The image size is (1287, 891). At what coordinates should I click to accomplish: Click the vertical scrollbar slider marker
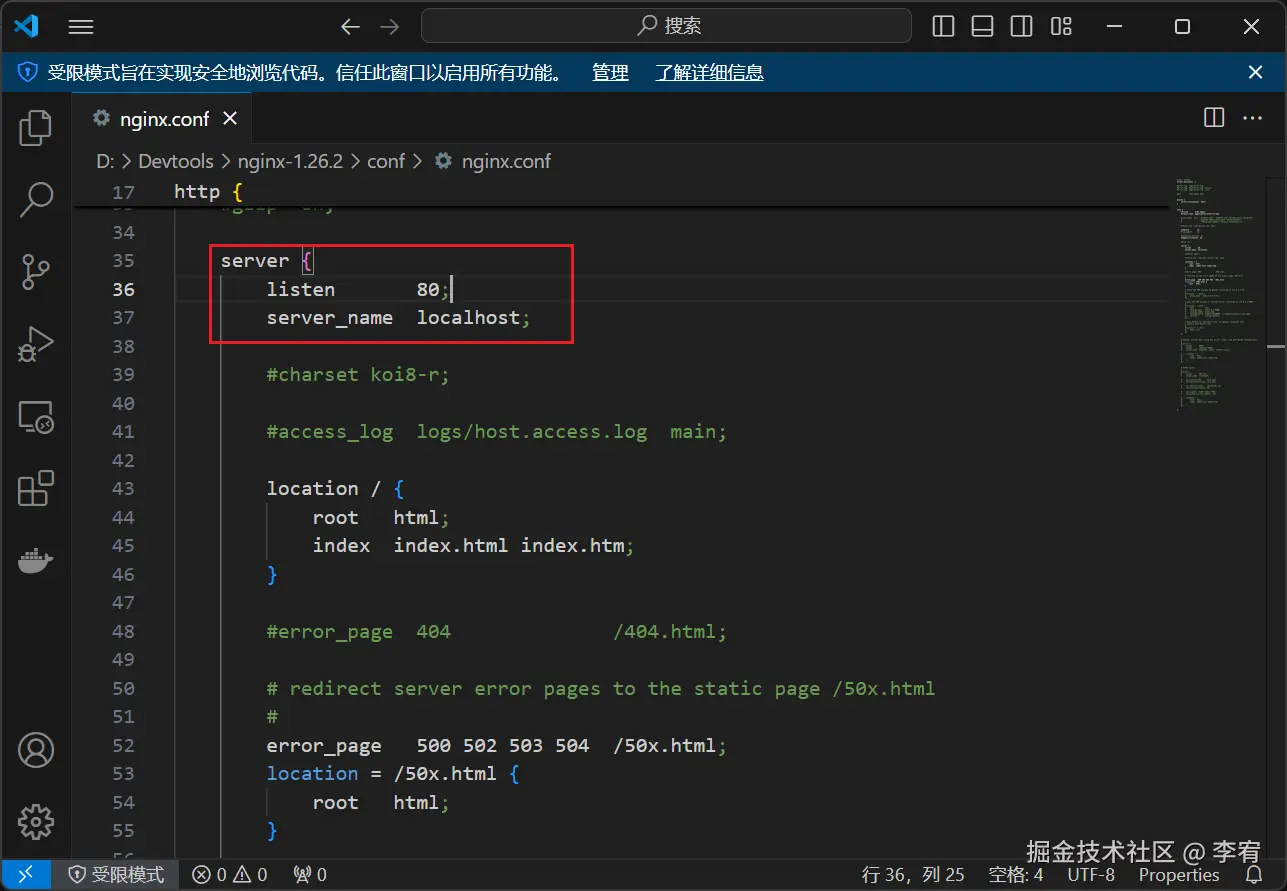(1276, 347)
